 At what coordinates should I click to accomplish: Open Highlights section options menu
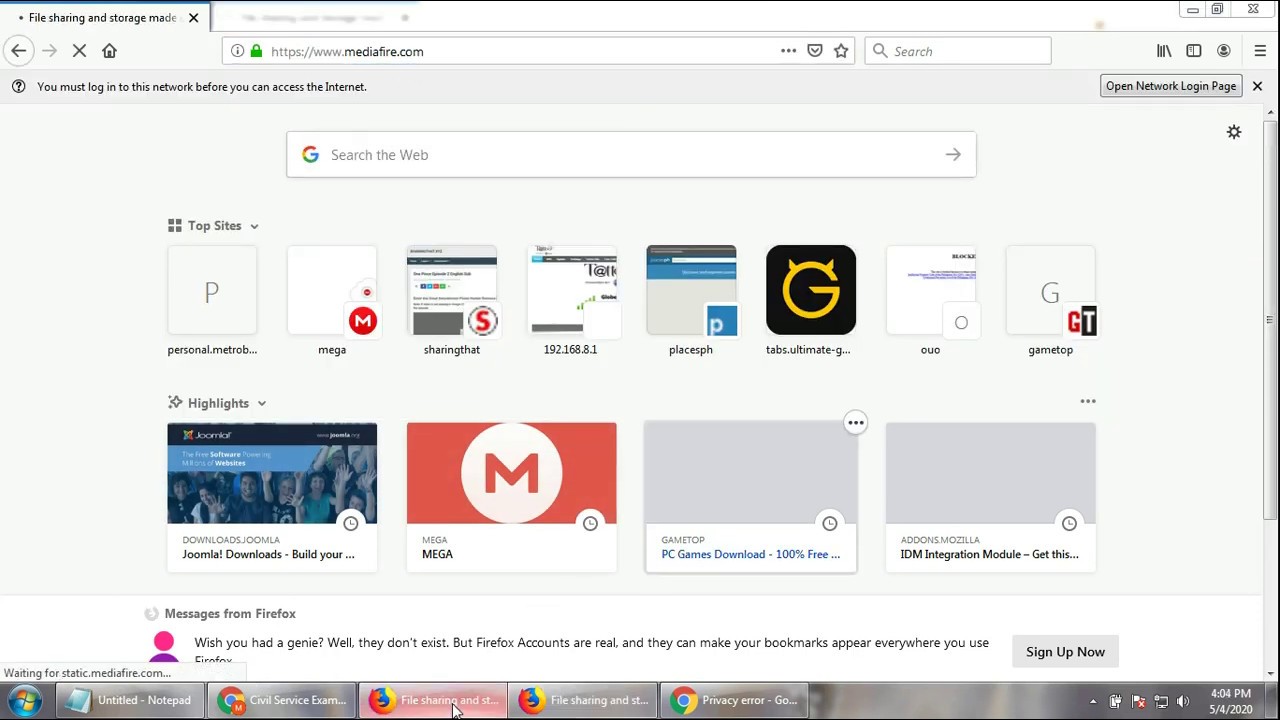point(1088,401)
